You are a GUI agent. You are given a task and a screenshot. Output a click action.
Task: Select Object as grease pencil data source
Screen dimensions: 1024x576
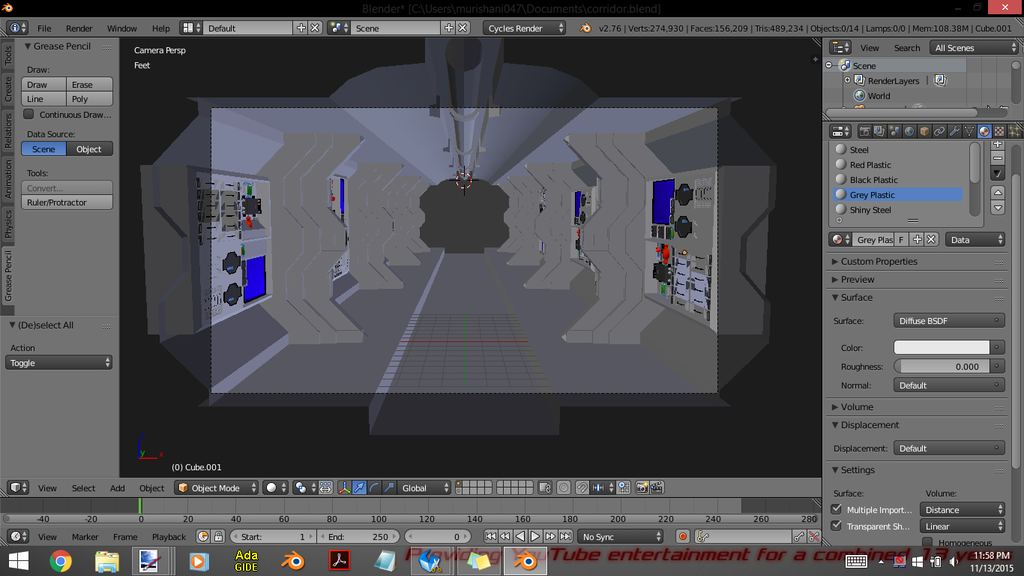89,149
